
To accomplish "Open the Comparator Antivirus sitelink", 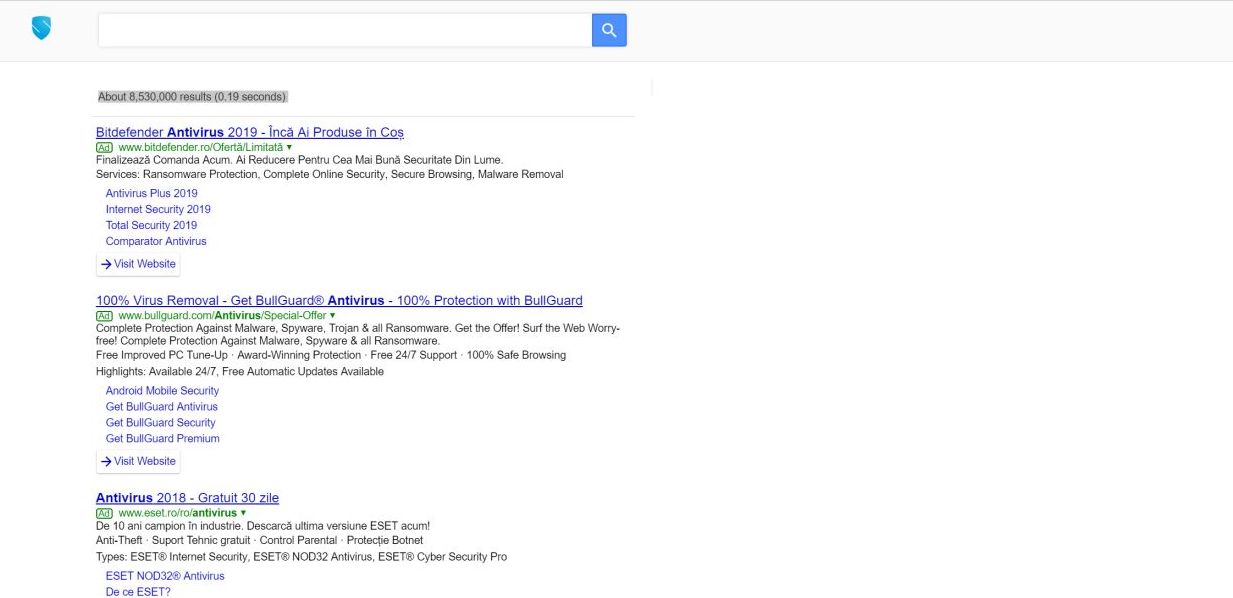I will pyautogui.click(x=156, y=241).
